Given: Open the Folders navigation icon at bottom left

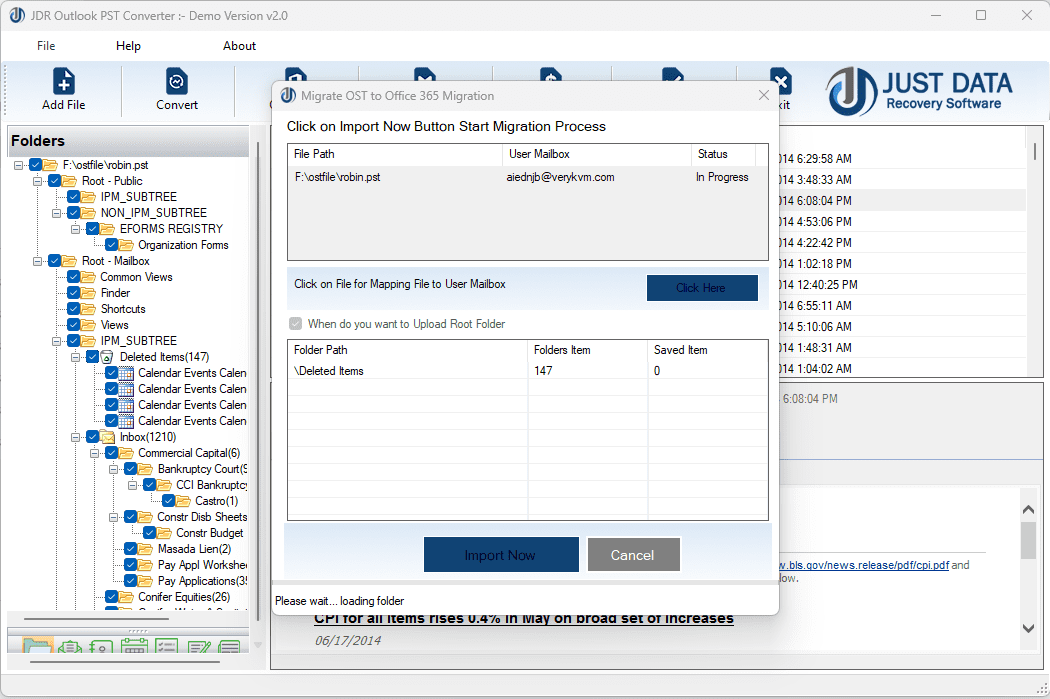Looking at the screenshot, I should click(x=37, y=647).
